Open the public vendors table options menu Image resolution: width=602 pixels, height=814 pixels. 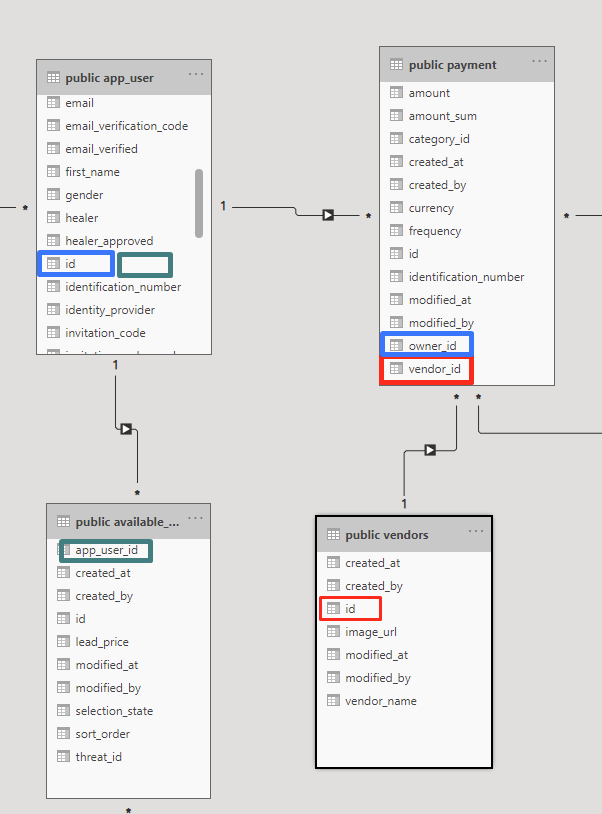click(x=476, y=531)
